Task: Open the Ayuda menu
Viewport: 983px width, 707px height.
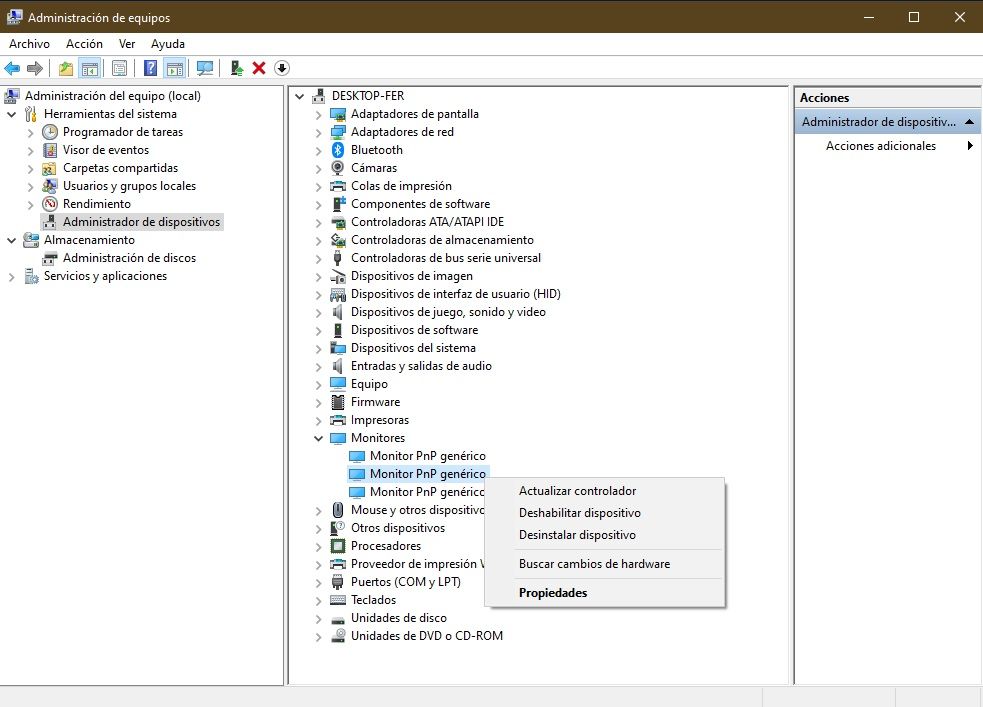Action: [x=168, y=44]
